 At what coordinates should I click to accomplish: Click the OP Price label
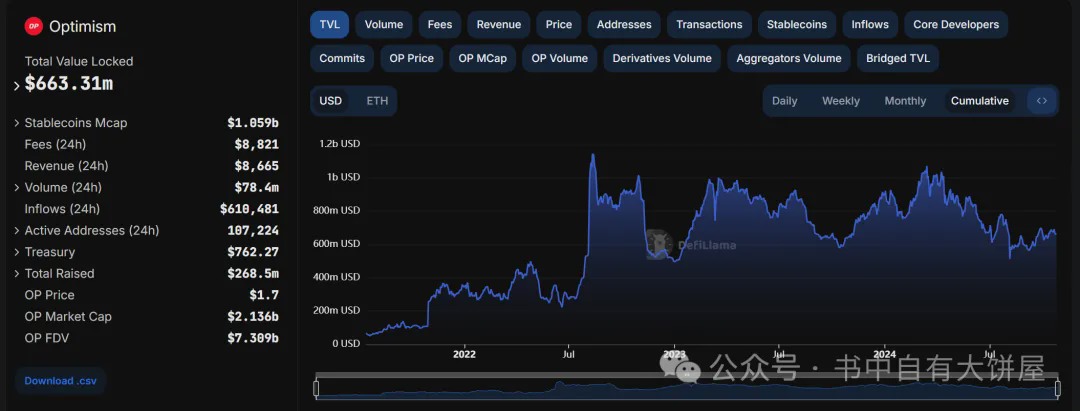pyautogui.click(x=50, y=295)
